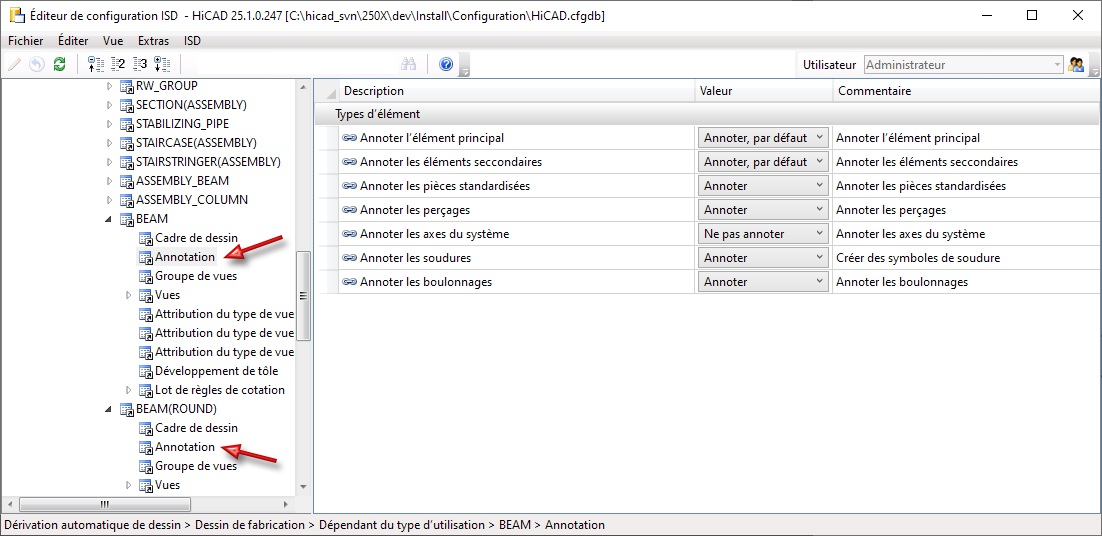
Task: Select Annotation under the BEAM(ROUND) node
Action: pos(185,447)
